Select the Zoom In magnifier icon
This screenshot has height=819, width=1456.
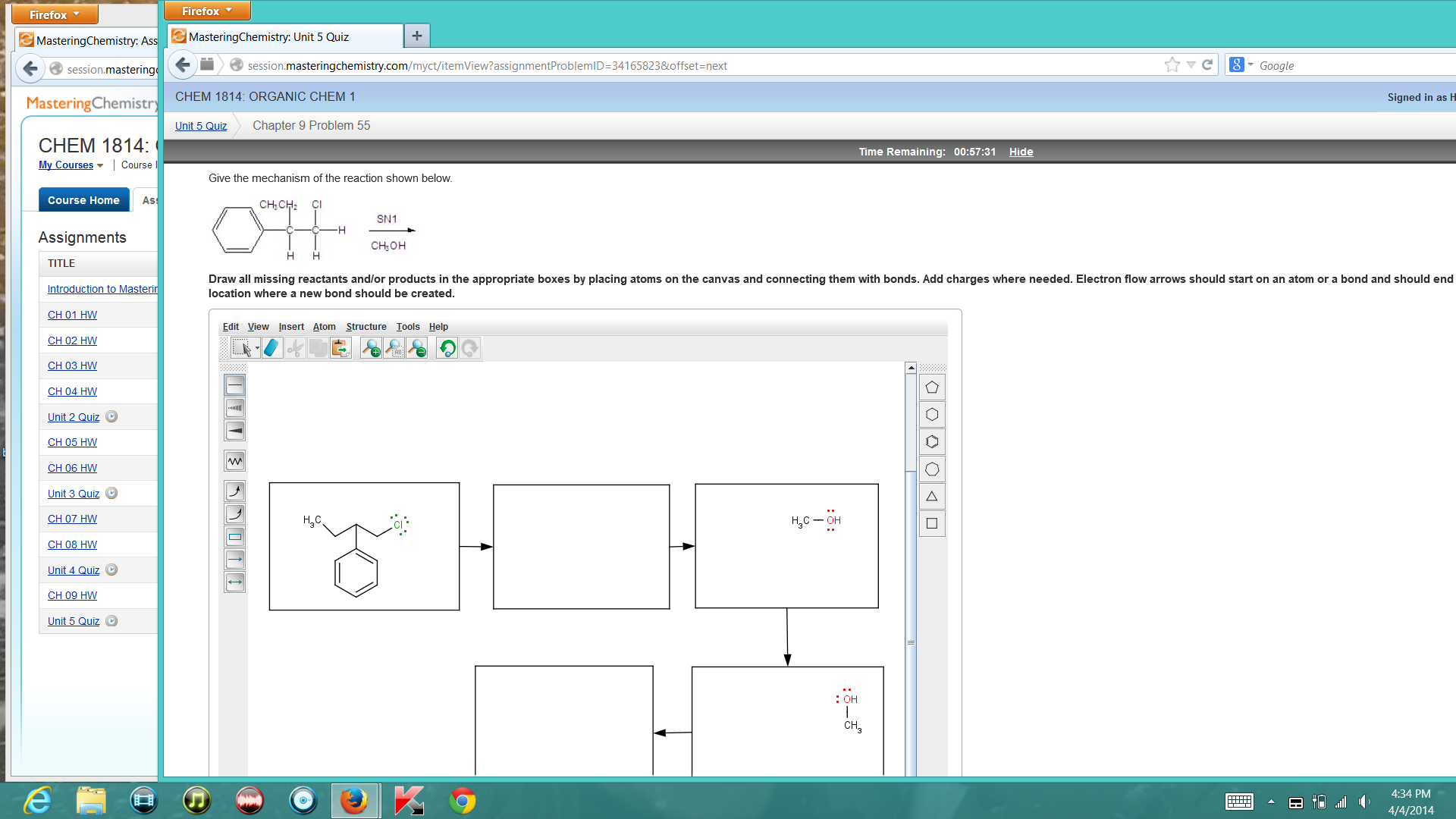click(x=370, y=348)
